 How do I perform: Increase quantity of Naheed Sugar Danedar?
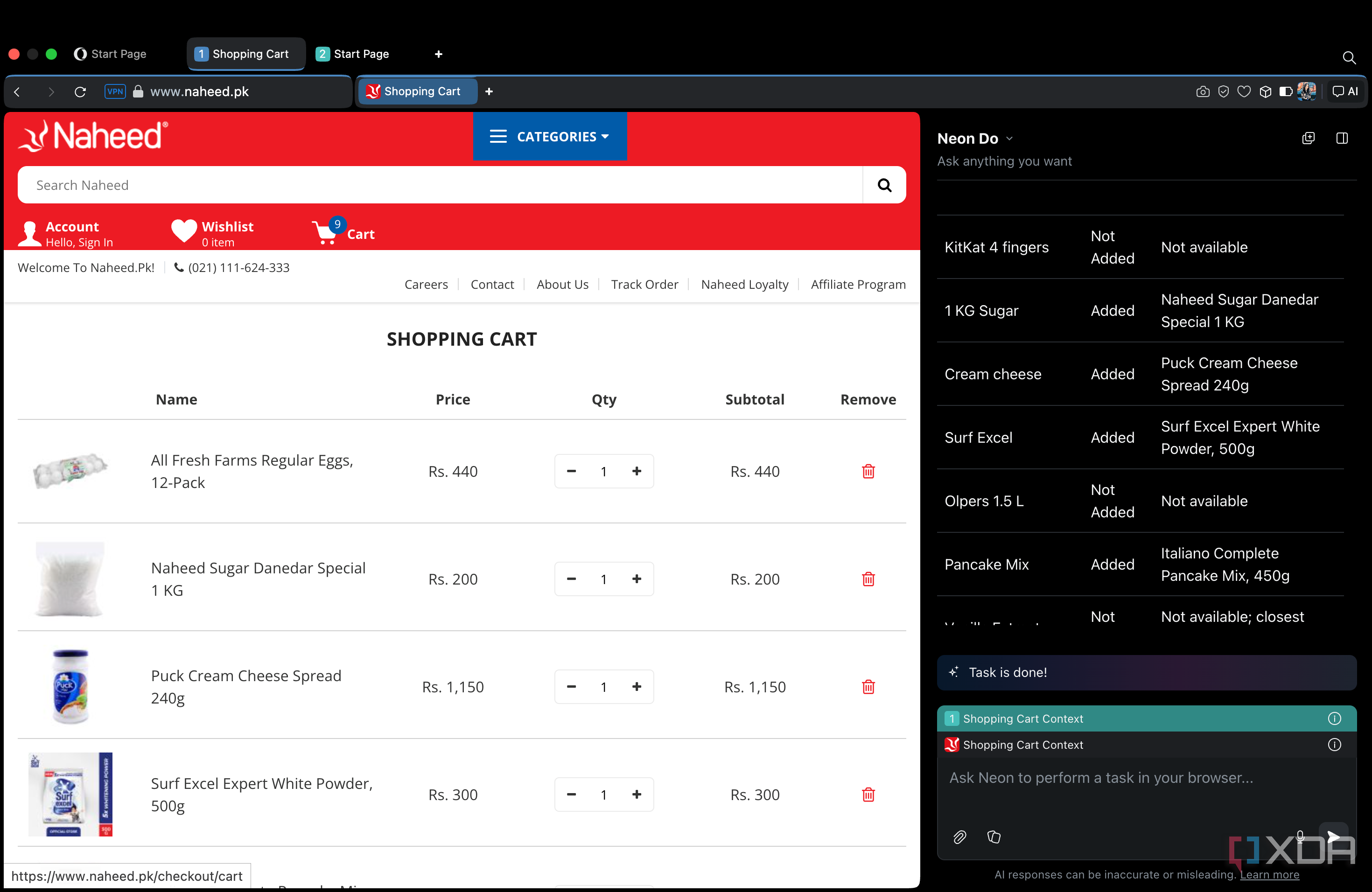[637, 578]
